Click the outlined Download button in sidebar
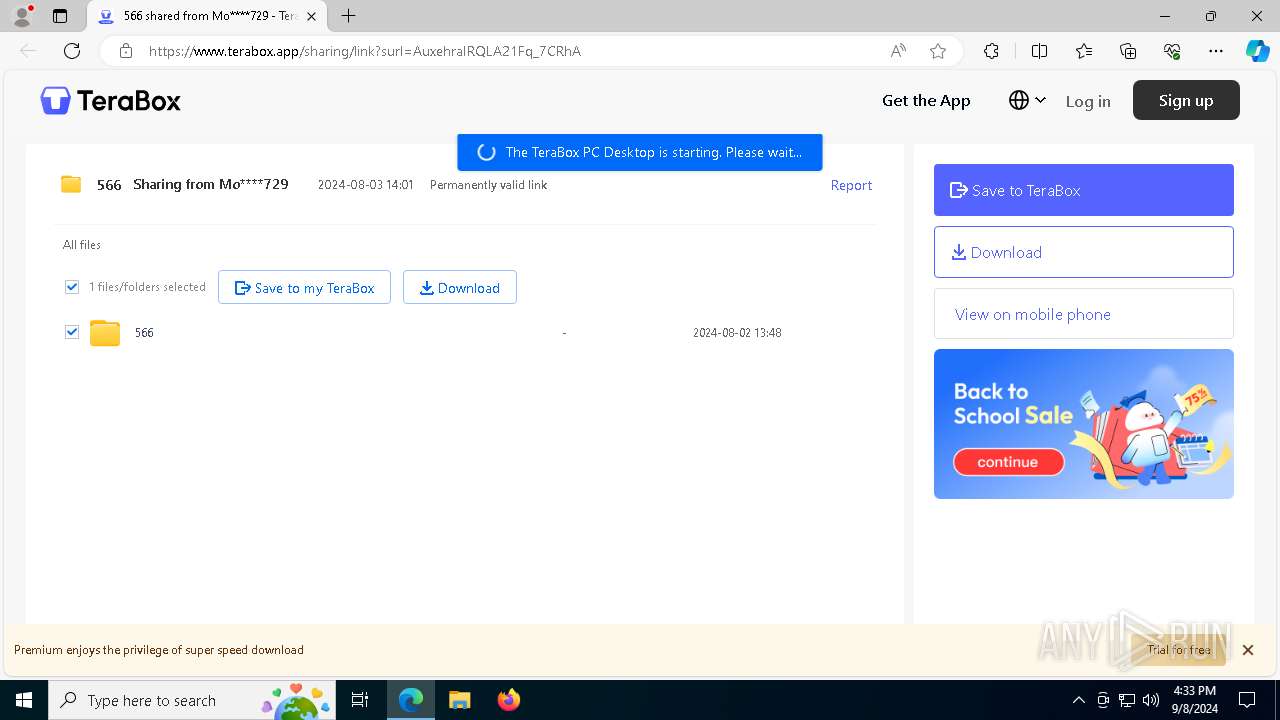This screenshot has width=1280, height=720. (1084, 252)
